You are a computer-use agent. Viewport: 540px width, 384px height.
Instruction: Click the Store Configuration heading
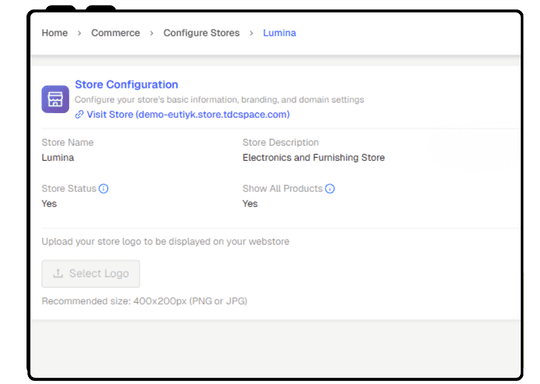pyautogui.click(x=126, y=84)
